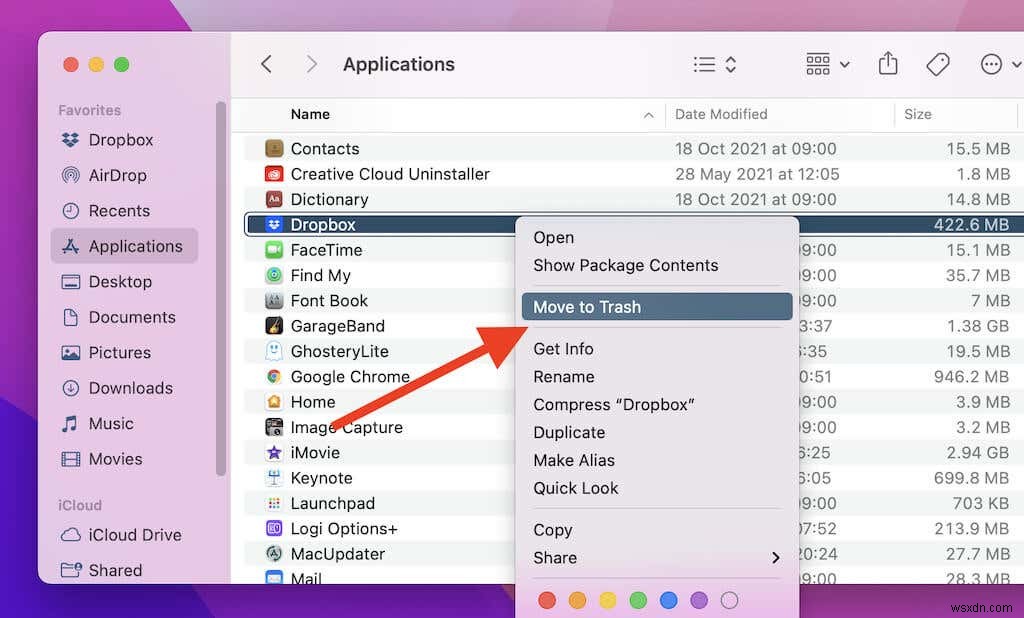Click Quick Look in the context menu
The height and width of the screenshot is (618, 1024).
[576, 488]
